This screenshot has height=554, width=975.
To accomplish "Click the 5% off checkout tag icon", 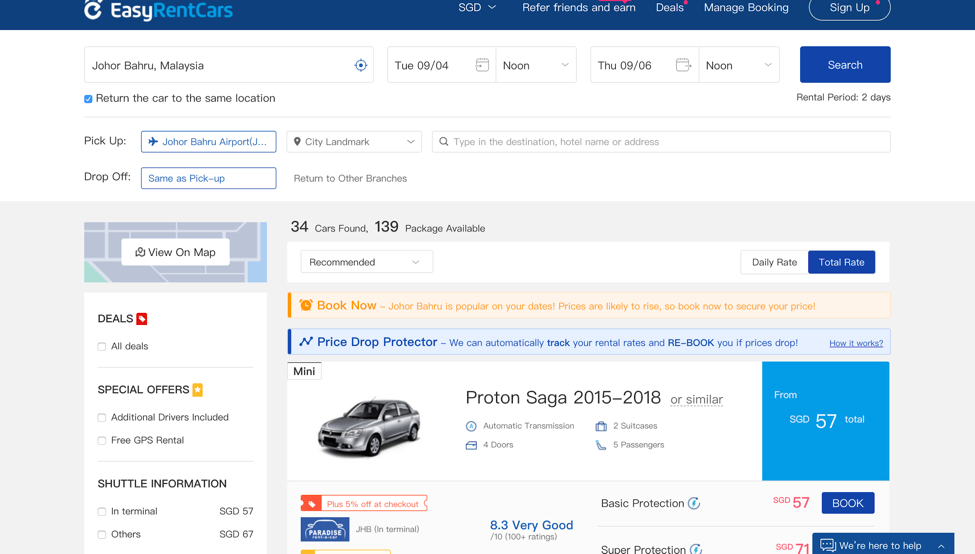I will (x=312, y=504).
